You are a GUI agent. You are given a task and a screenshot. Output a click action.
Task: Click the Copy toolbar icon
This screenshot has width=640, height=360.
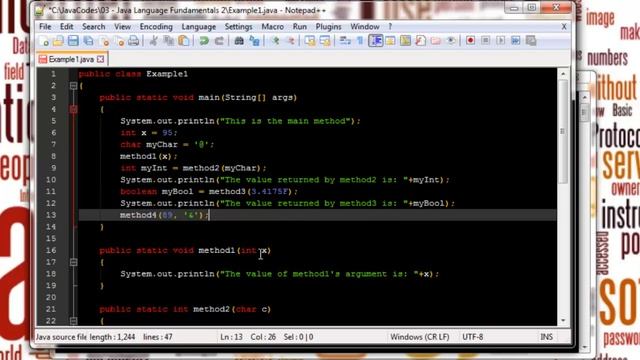tap(168, 41)
